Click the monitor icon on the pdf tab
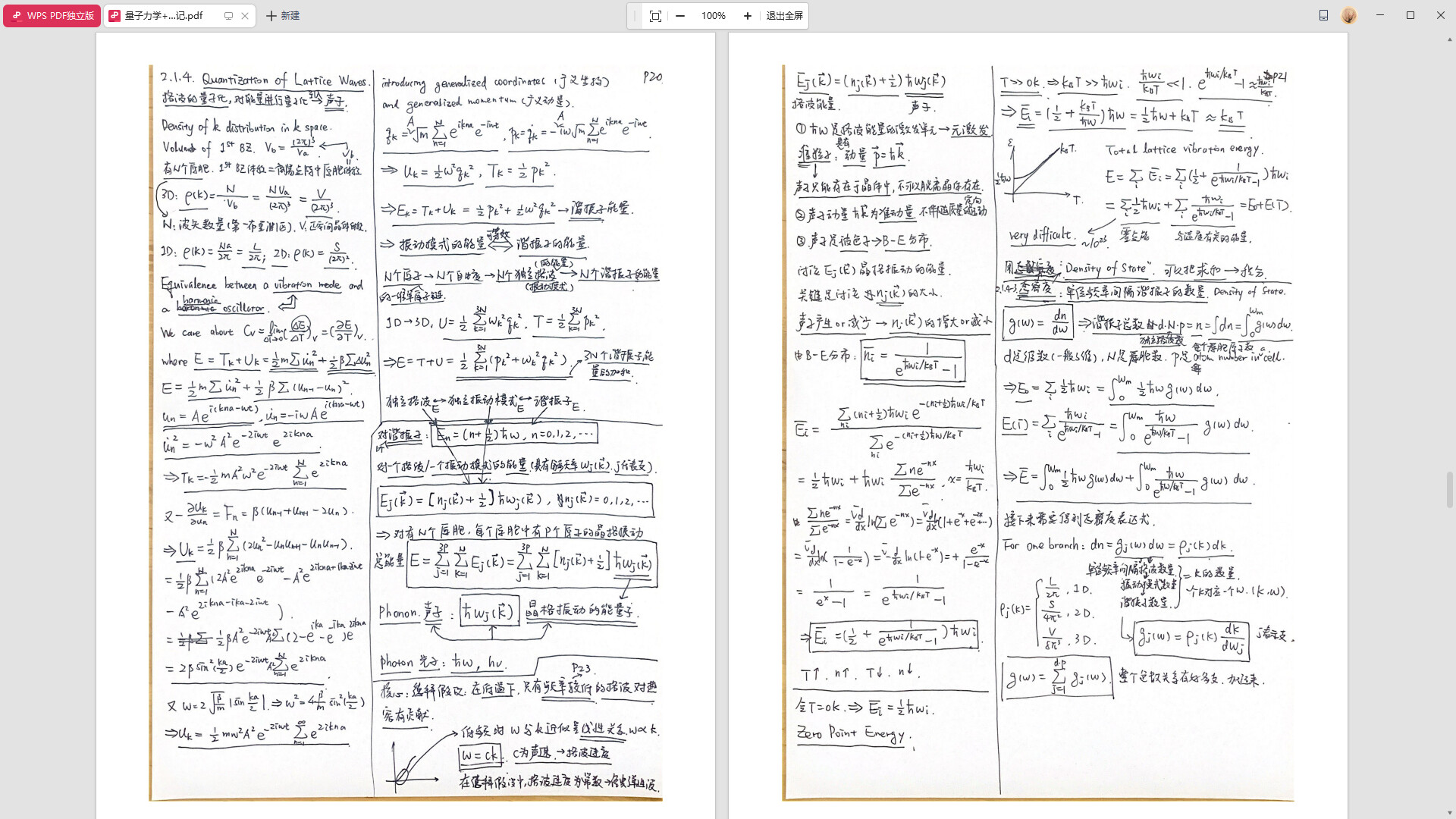Viewport: 1456px width, 819px height. 228,15
